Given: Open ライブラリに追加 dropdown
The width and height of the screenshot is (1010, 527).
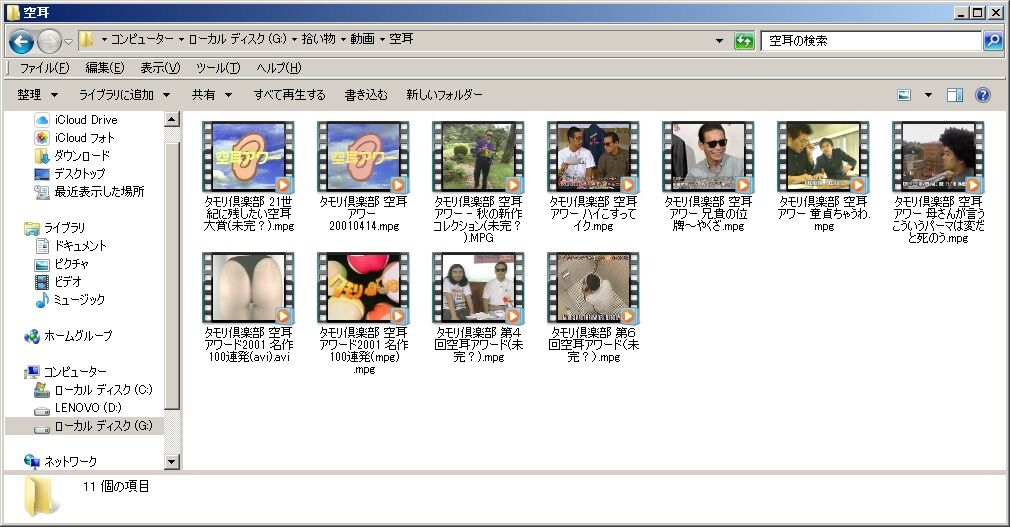Looking at the screenshot, I should [x=124, y=95].
